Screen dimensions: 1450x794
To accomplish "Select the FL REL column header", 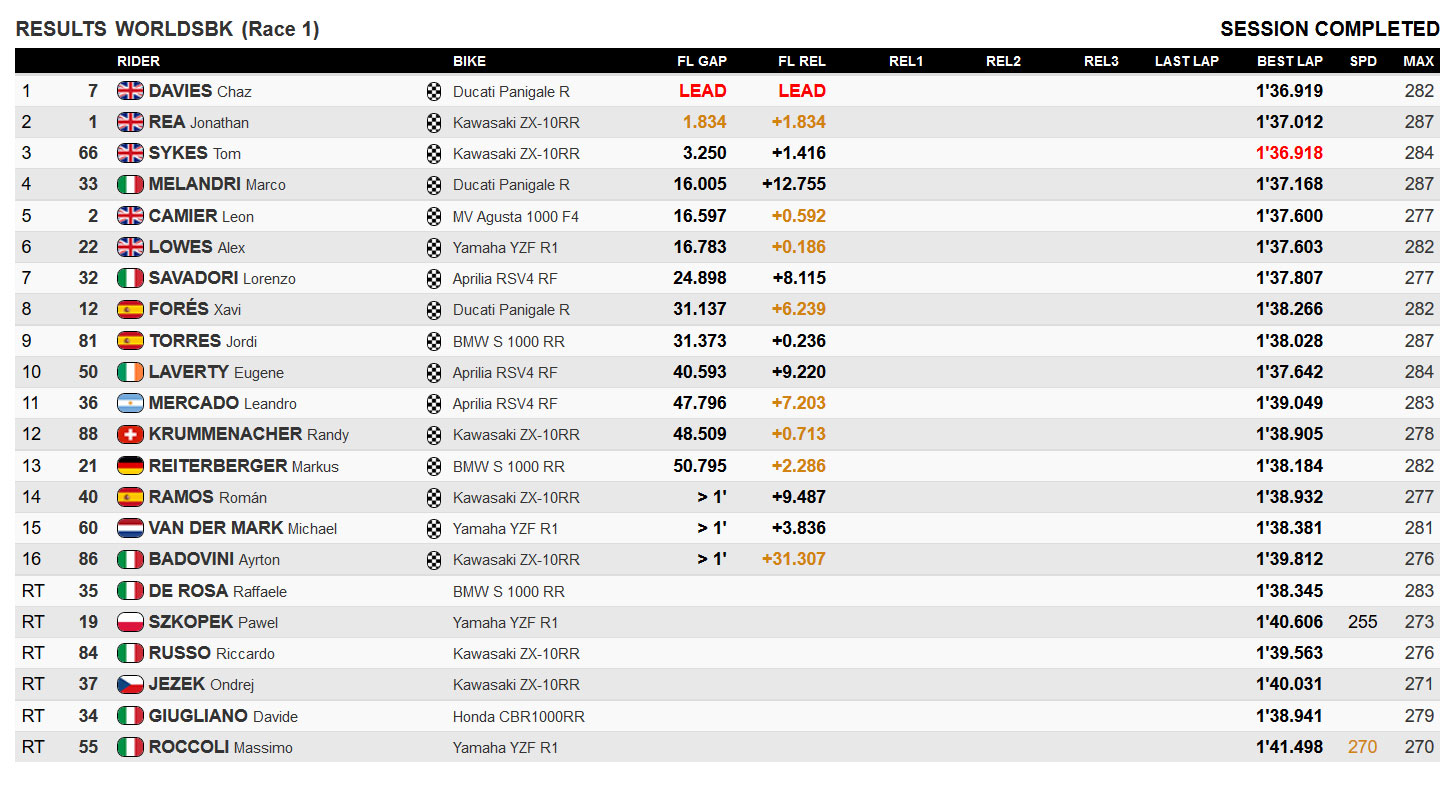I will pyautogui.click(x=802, y=61).
